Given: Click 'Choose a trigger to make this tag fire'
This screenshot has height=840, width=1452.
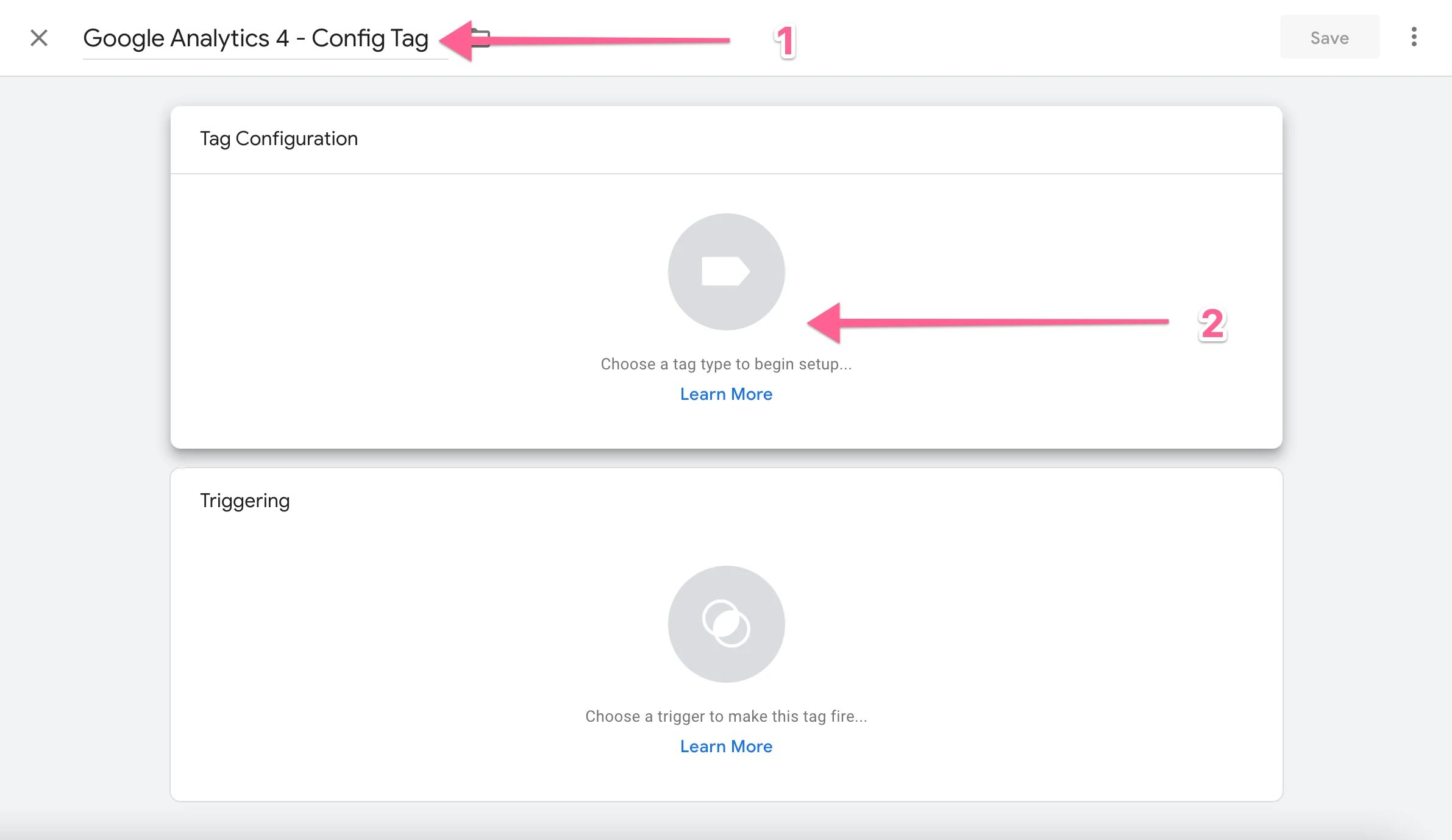Looking at the screenshot, I should click(726, 716).
